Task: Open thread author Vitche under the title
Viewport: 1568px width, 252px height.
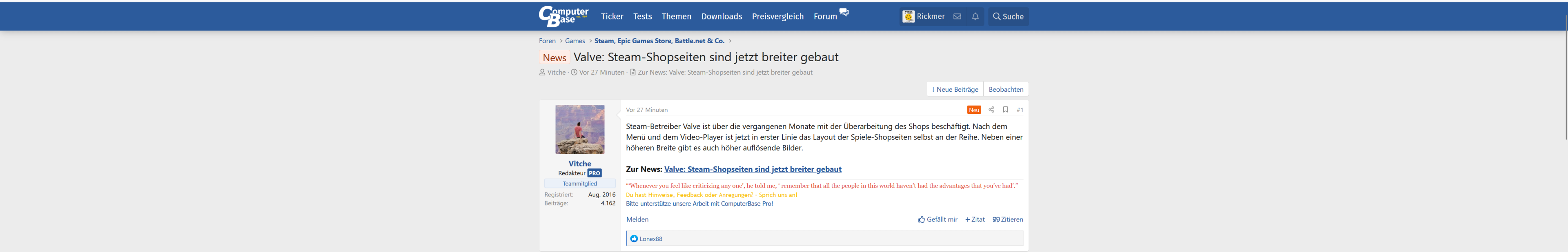Action: [x=556, y=72]
